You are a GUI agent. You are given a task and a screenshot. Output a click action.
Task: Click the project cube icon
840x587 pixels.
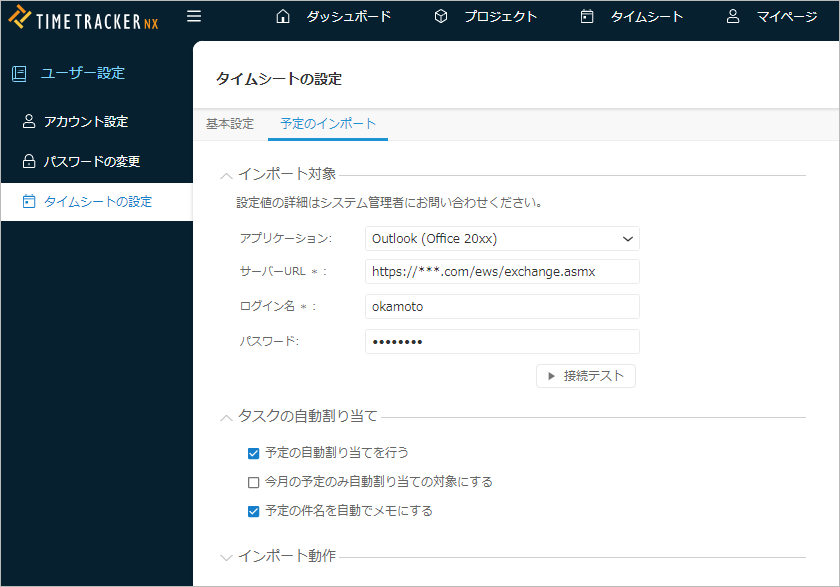click(441, 17)
